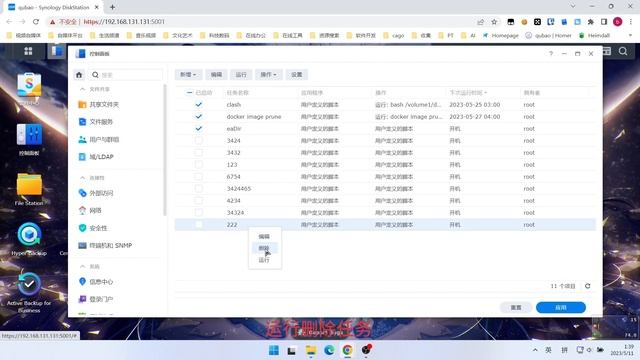
Task: Choose 编辑 in the context menu
Action: [264, 237]
